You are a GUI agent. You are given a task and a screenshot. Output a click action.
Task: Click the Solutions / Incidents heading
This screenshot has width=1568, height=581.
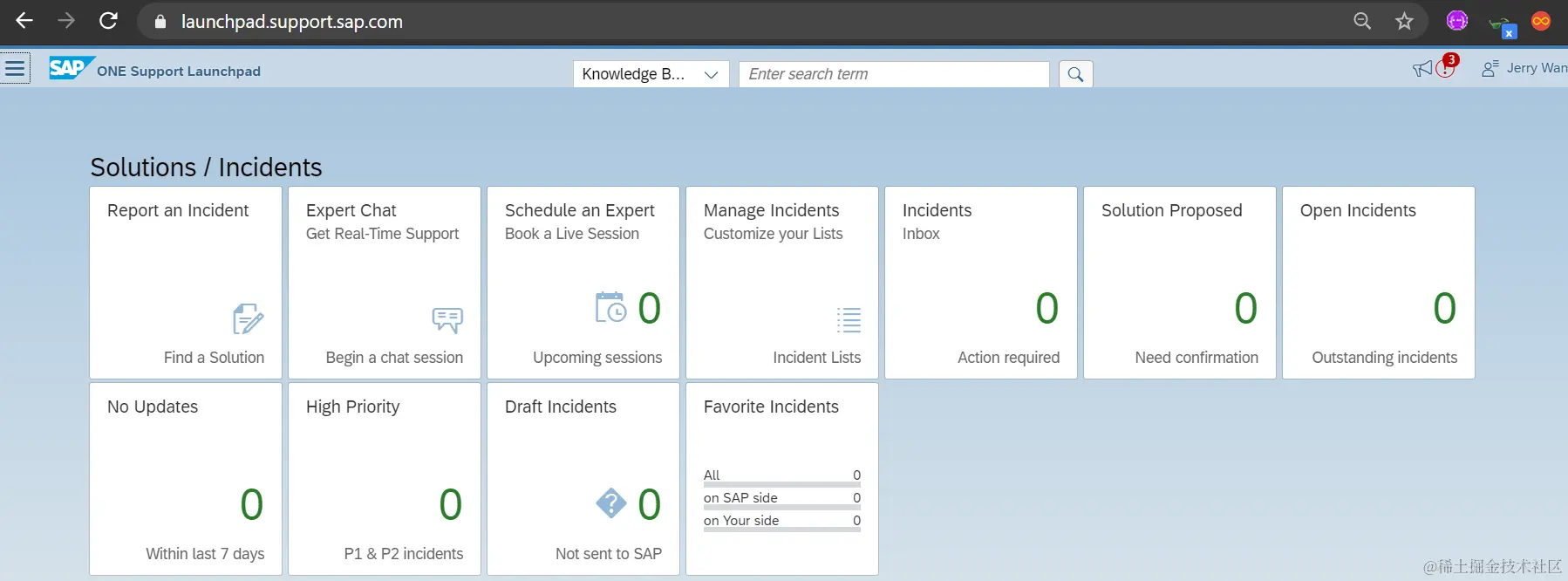(206, 167)
